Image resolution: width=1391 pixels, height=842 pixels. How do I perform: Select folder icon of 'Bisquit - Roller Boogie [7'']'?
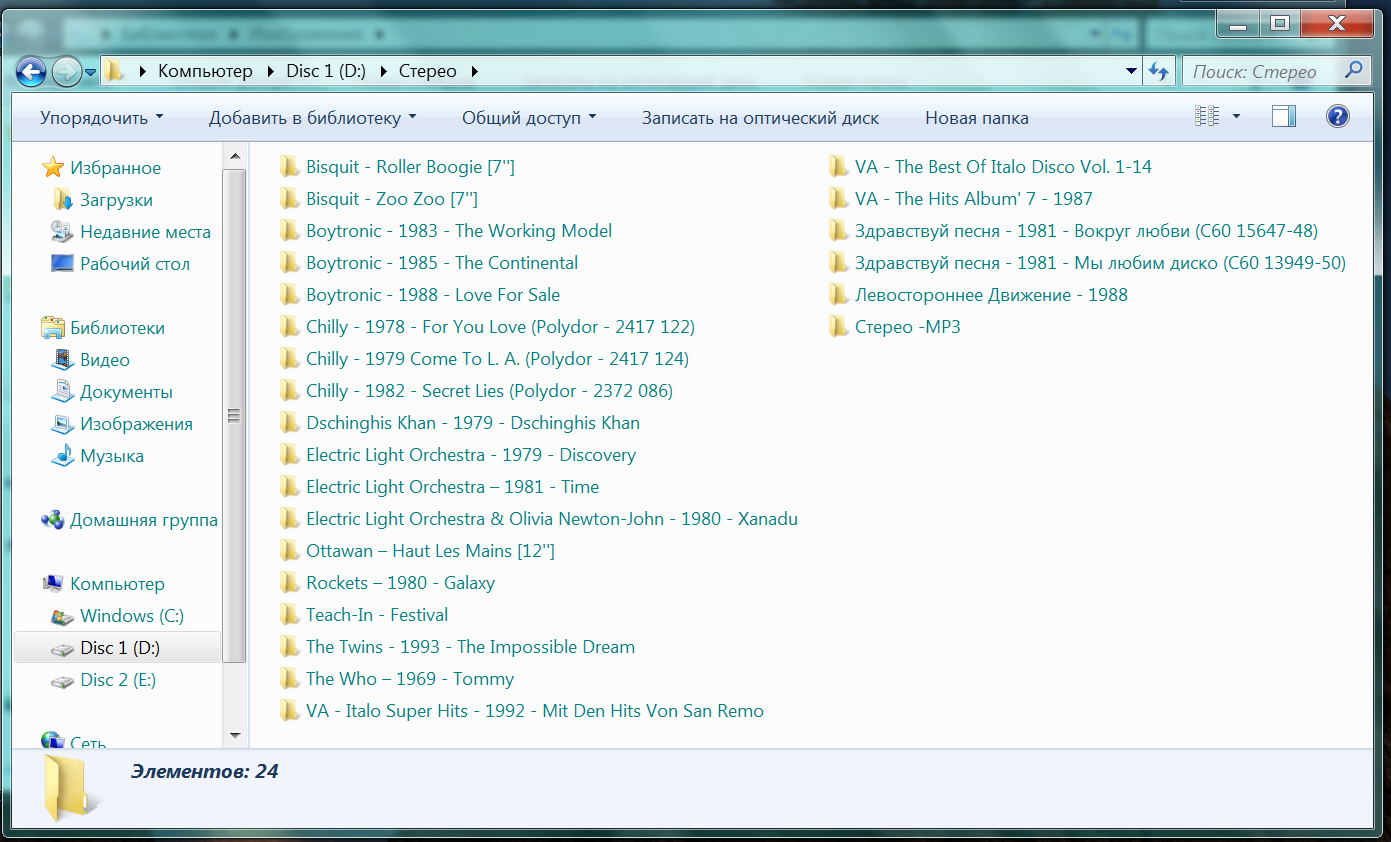click(290, 167)
